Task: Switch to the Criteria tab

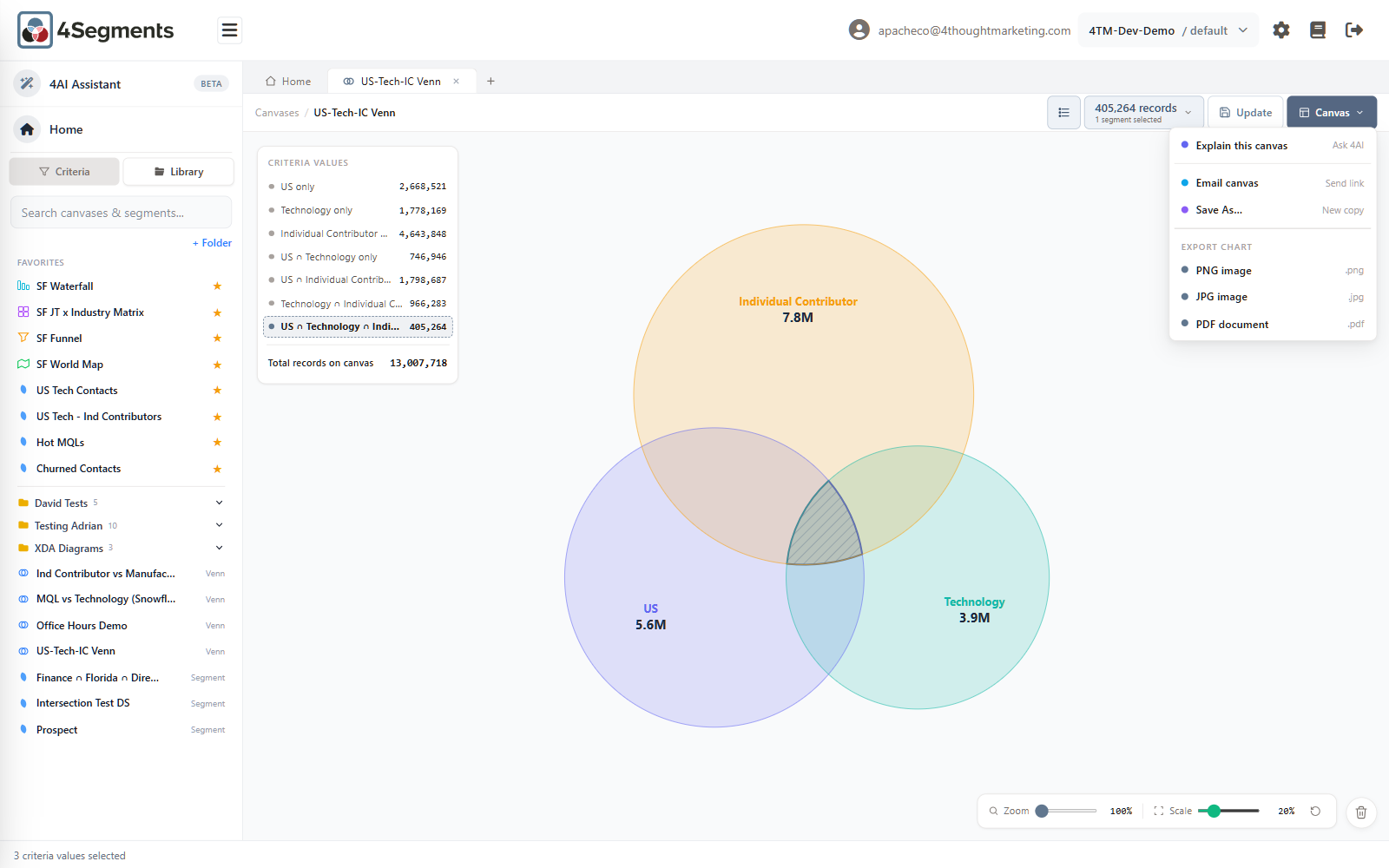Action: click(64, 172)
